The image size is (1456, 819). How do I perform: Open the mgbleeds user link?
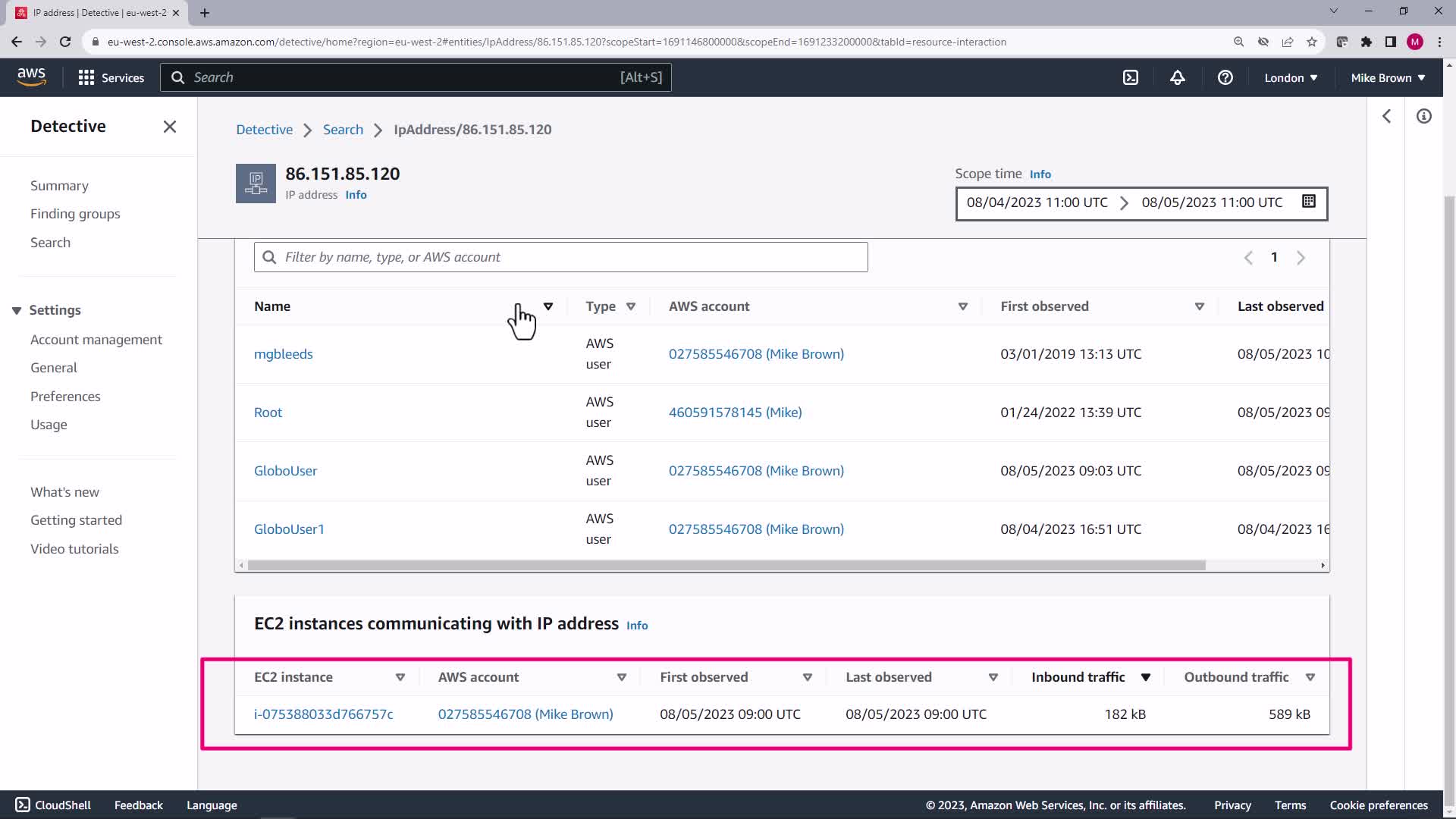pos(283,354)
